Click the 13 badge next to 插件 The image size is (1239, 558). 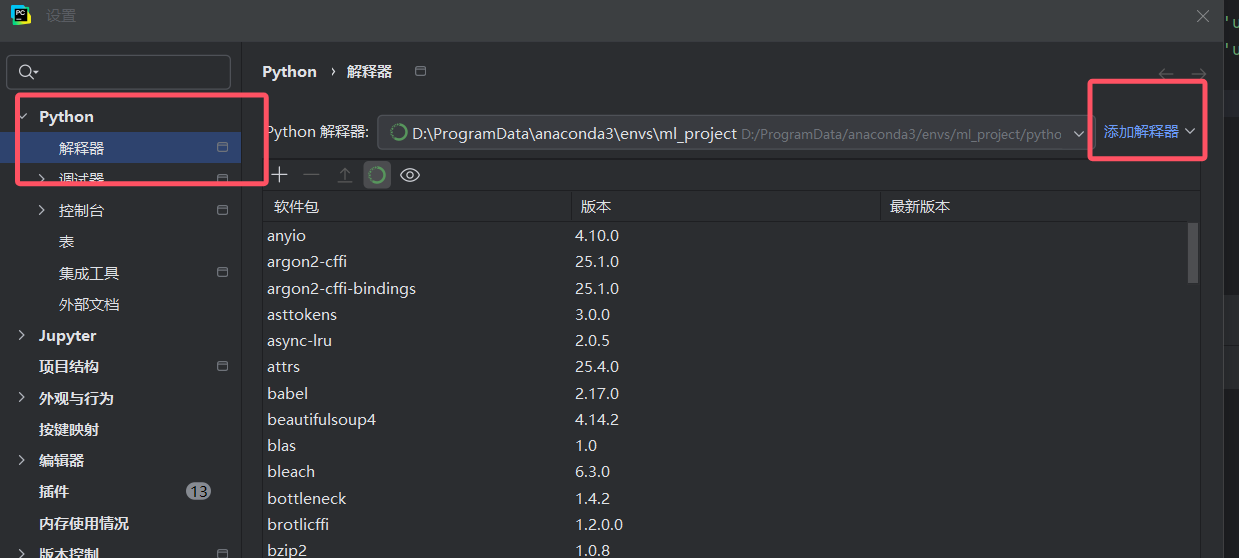coord(198,491)
